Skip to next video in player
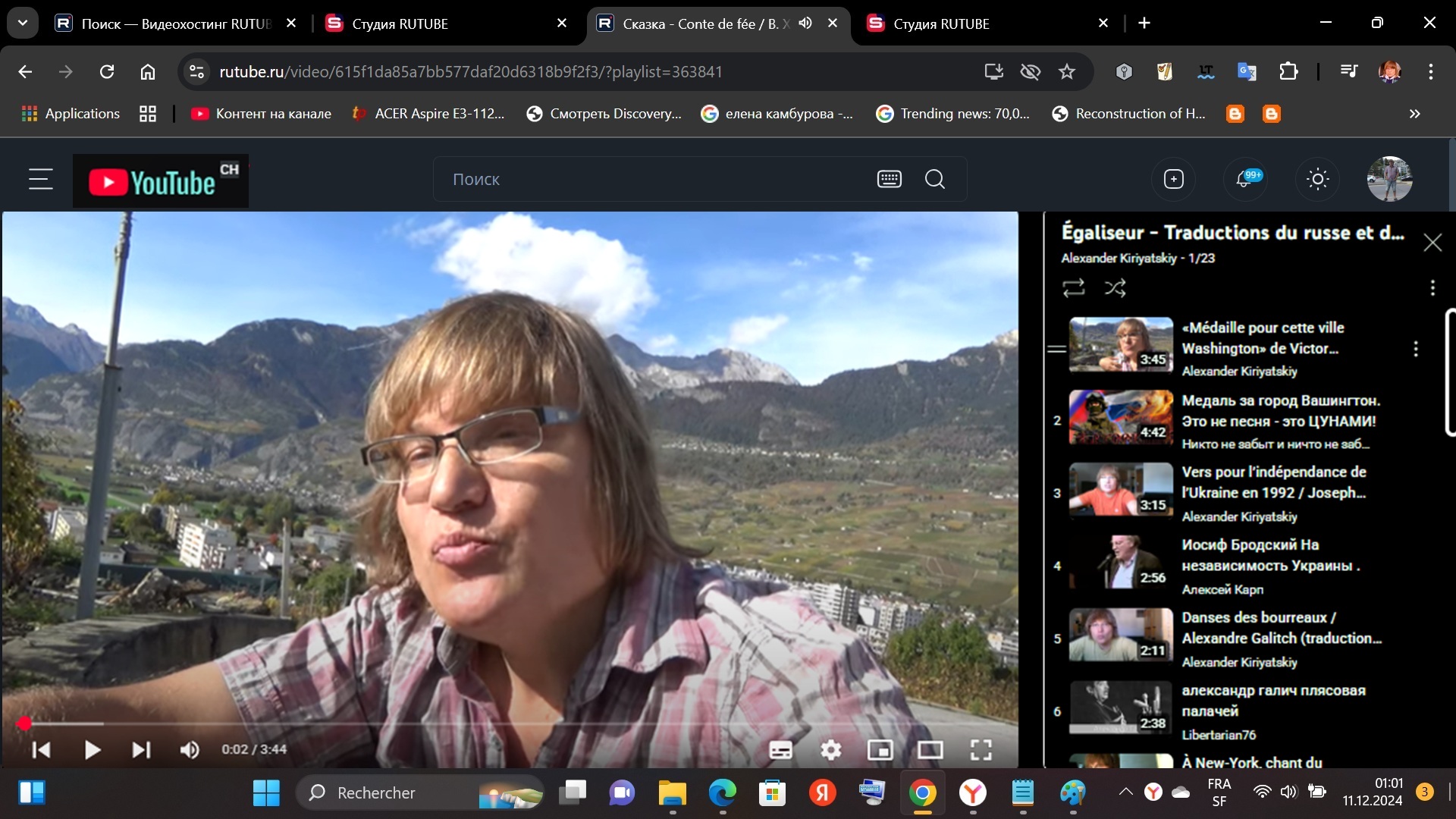 point(141,750)
